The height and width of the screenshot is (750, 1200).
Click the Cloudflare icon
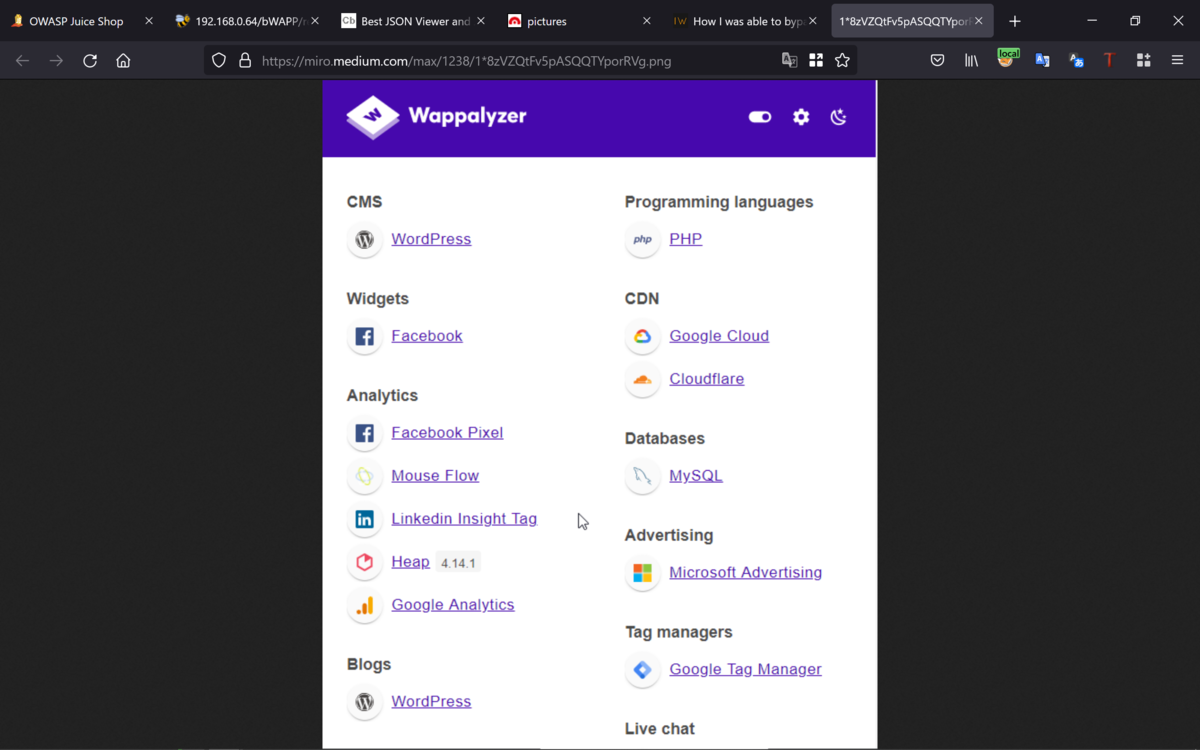[x=643, y=380]
